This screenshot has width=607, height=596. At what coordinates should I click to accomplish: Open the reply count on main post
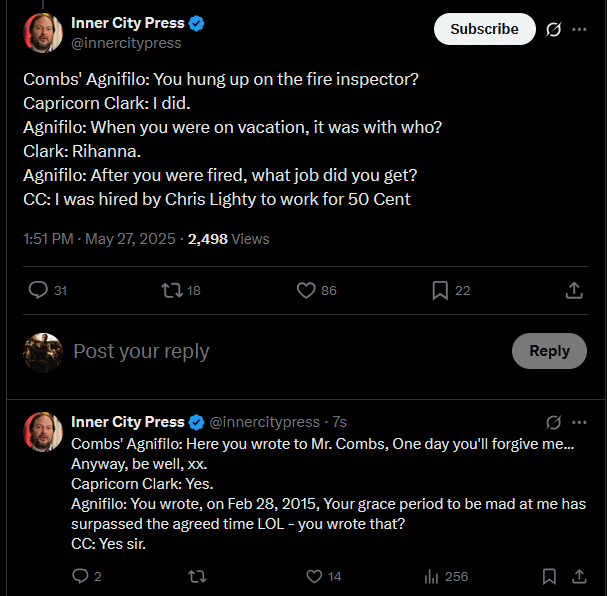coord(48,290)
